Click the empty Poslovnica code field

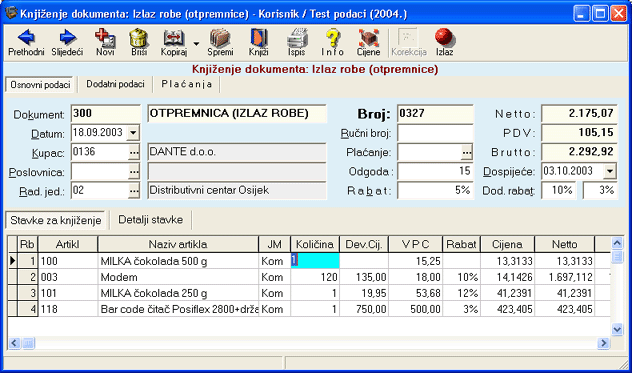[x=100, y=171]
